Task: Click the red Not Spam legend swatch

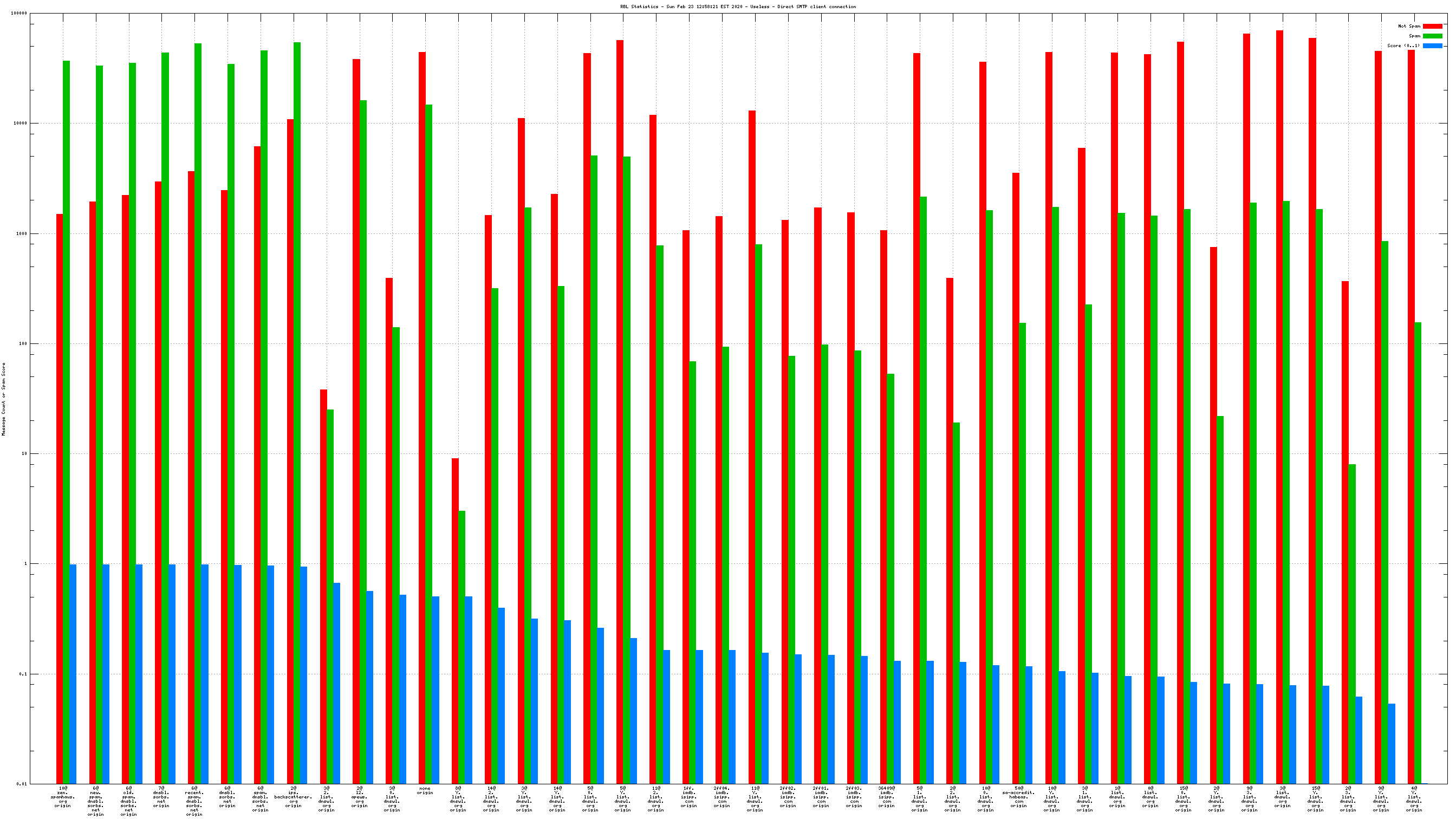Action: click(x=1432, y=26)
